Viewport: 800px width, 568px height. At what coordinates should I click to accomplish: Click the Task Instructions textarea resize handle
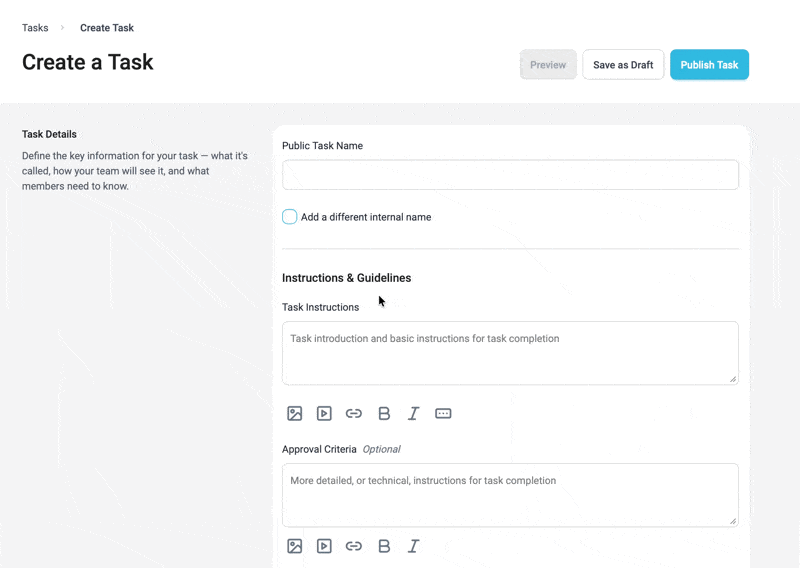[x=733, y=379]
